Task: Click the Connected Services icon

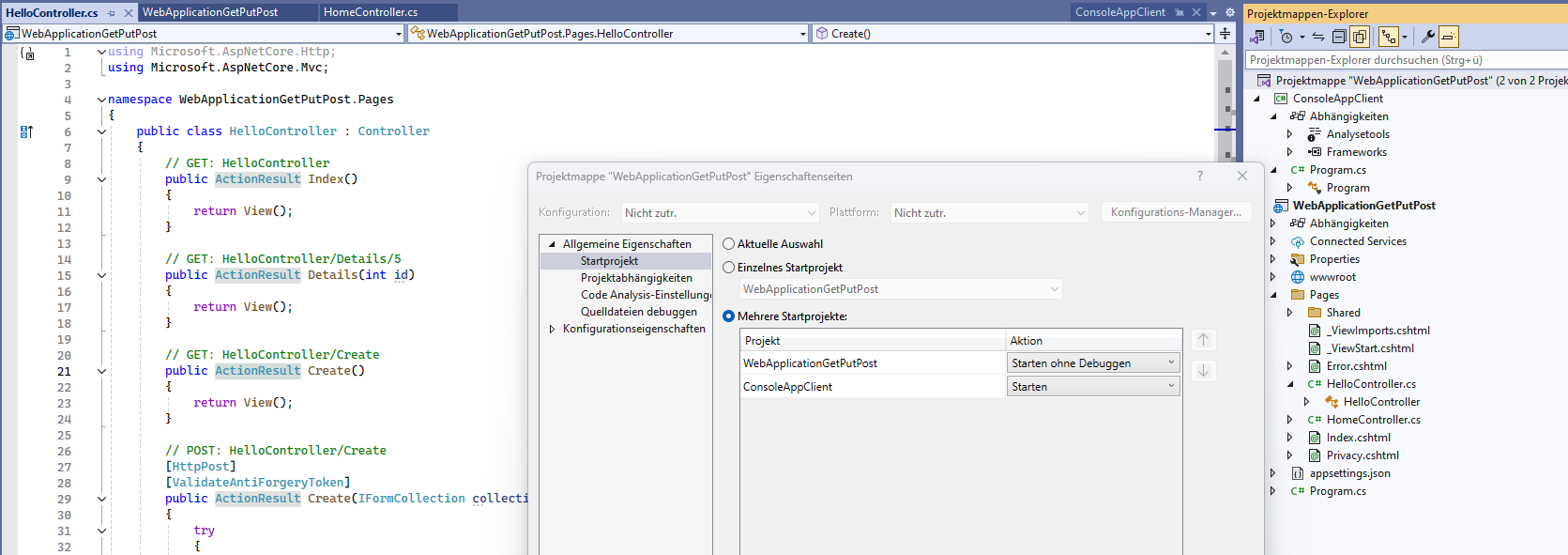Action: 1298,241
